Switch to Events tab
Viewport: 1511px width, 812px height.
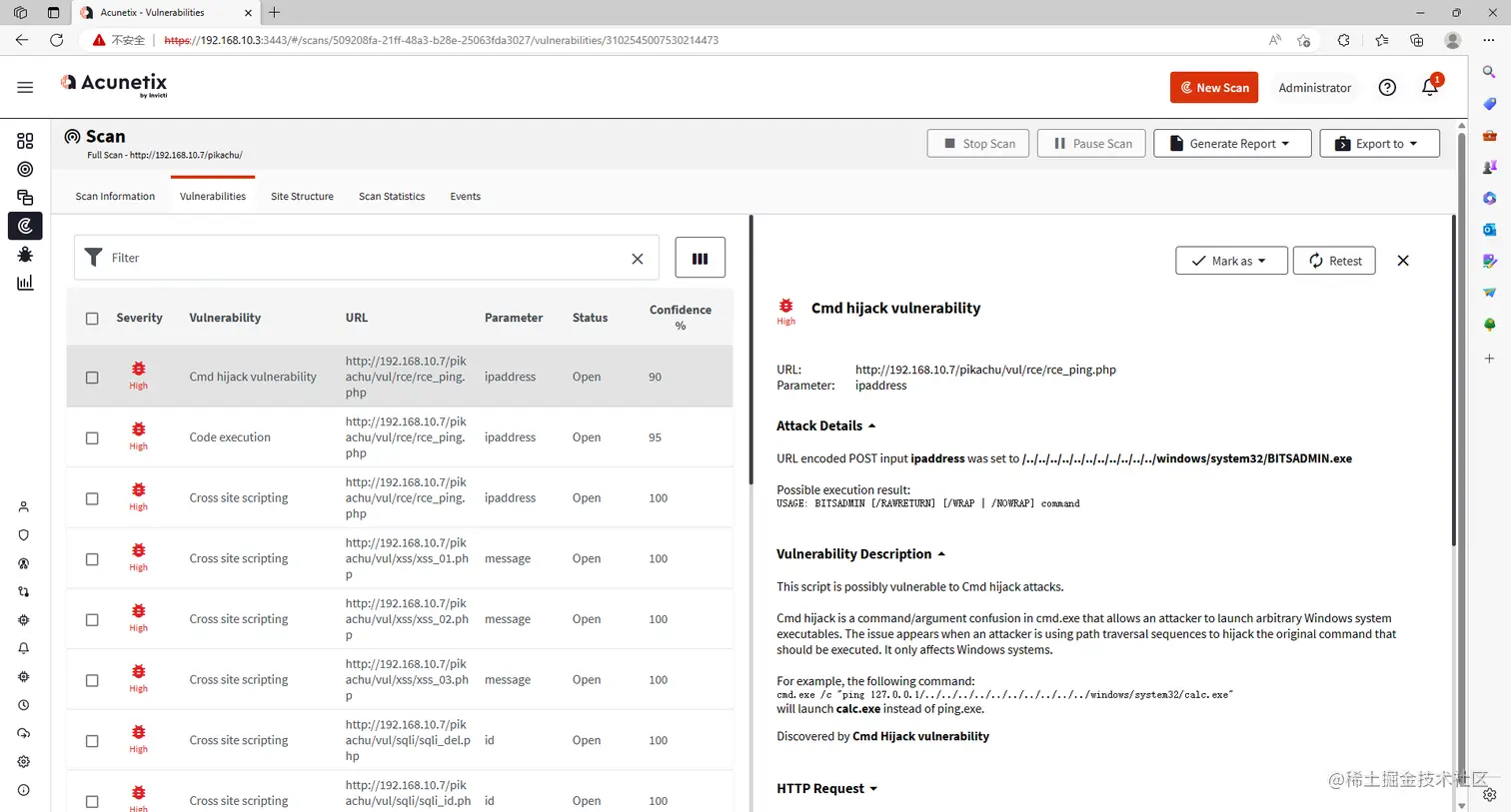coord(465,197)
